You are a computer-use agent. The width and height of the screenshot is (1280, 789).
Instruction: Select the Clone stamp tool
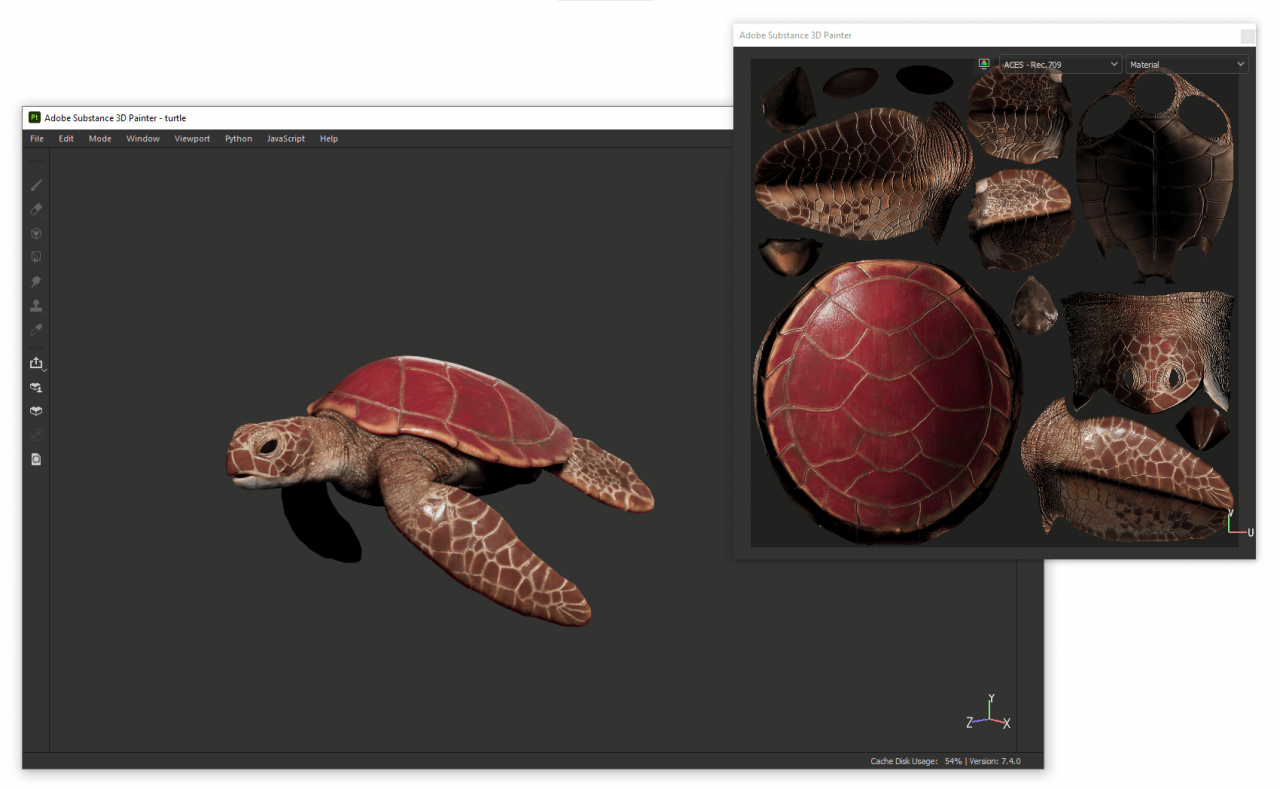(x=36, y=306)
